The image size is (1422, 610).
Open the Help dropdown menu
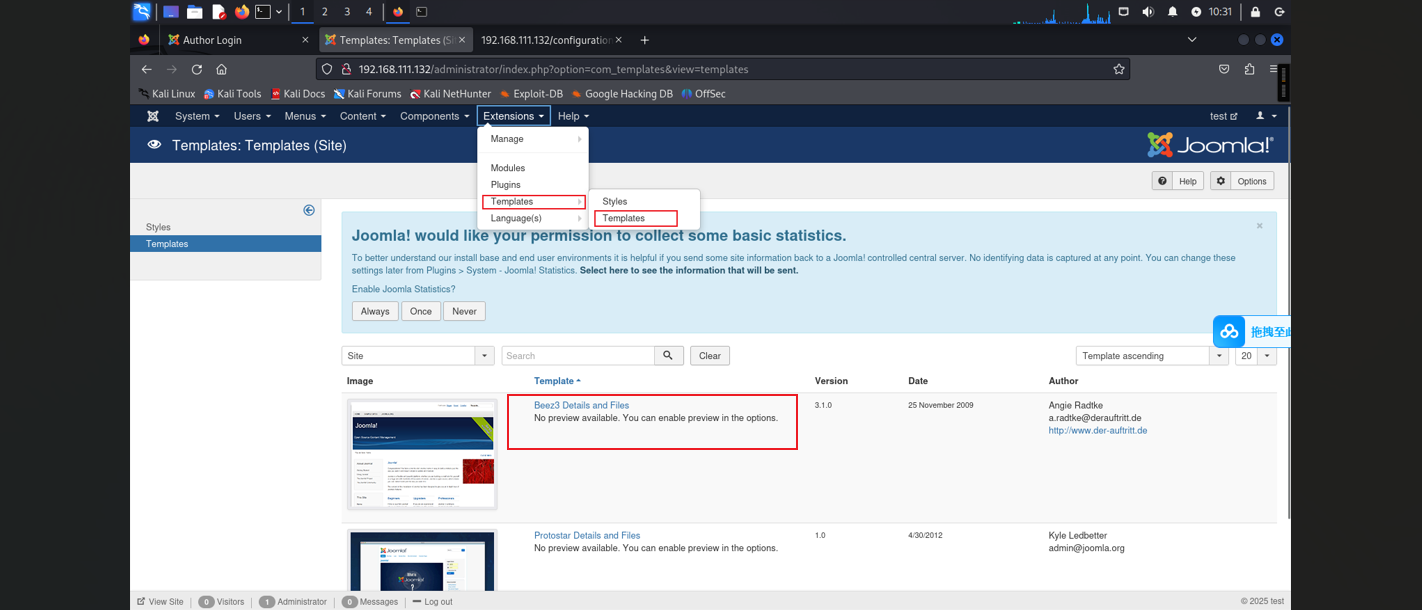click(x=573, y=116)
